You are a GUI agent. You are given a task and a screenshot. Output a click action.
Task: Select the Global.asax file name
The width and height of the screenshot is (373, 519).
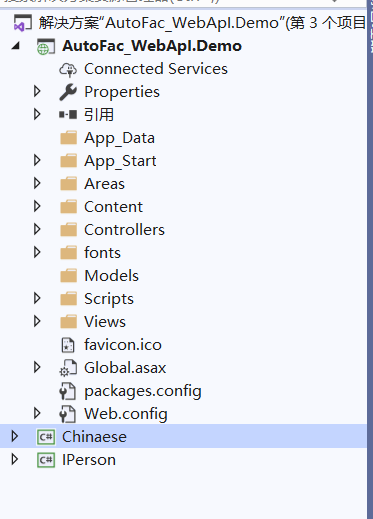125,368
